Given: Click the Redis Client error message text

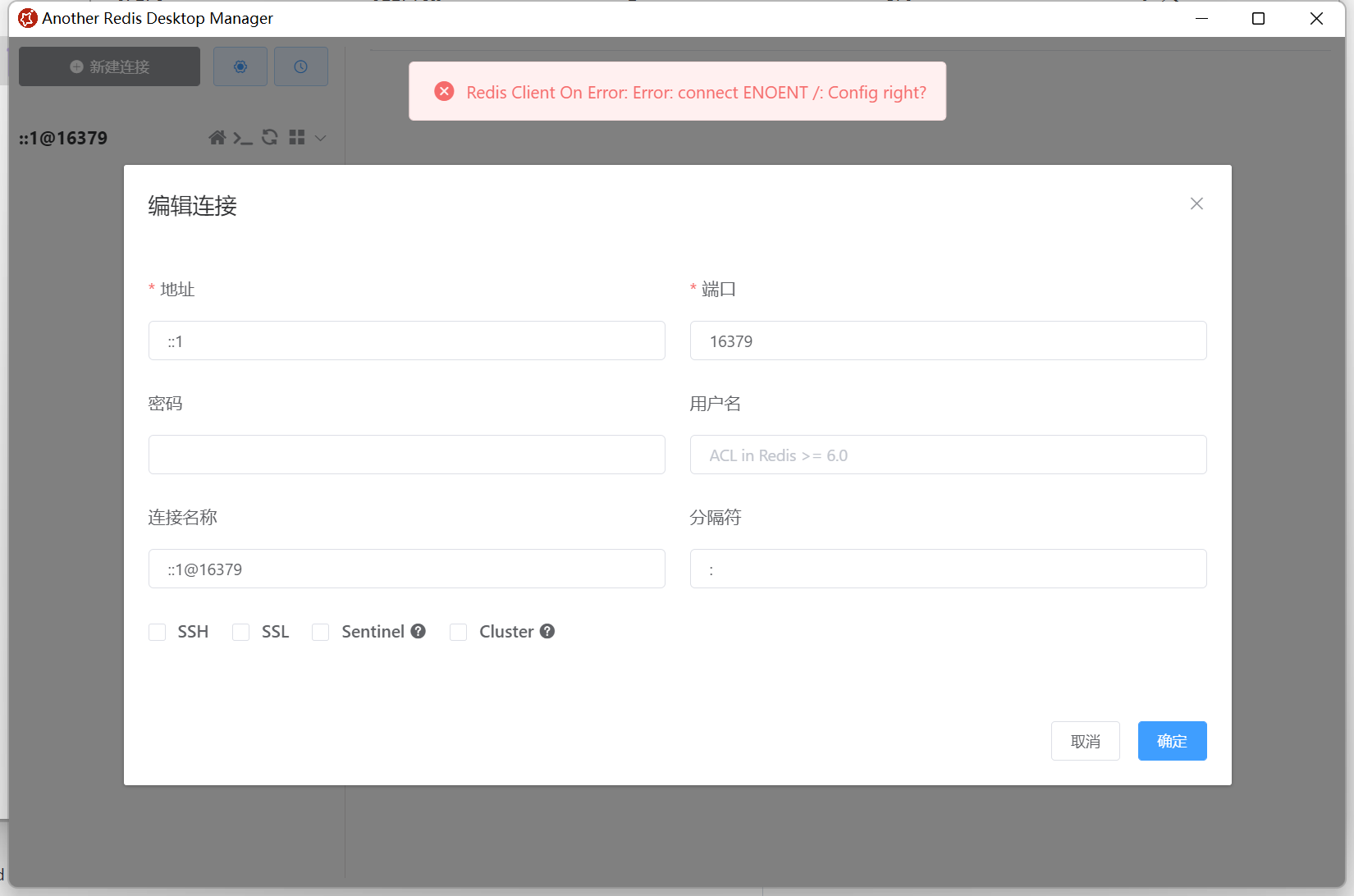Looking at the screenshot, I should [696, 92].
